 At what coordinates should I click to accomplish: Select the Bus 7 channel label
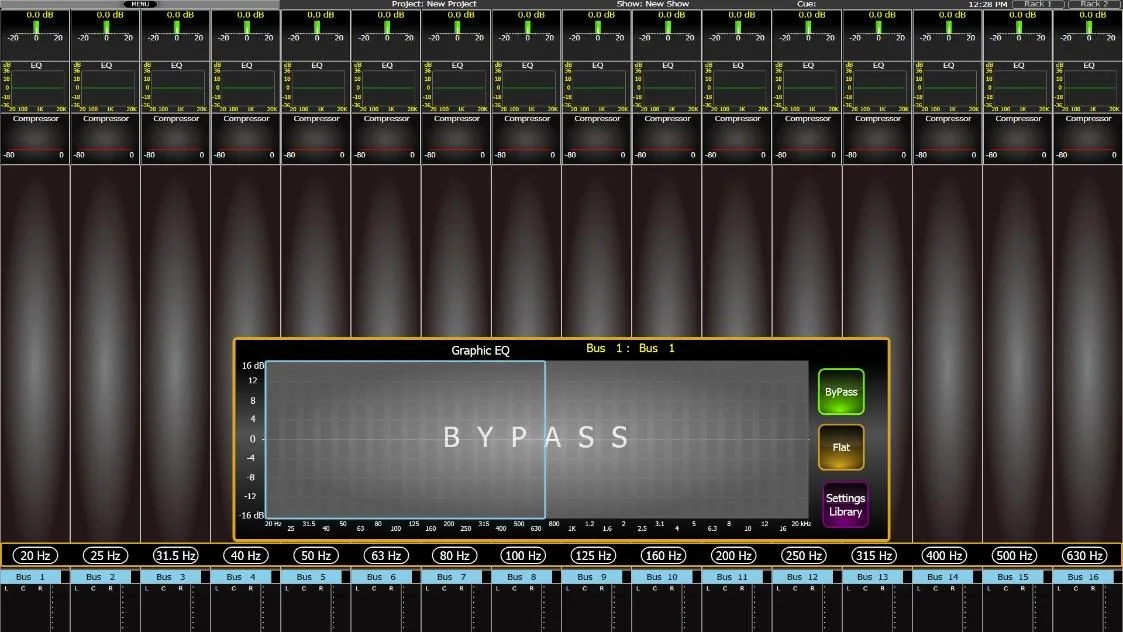pyautogui.click(x=451, y=577)
